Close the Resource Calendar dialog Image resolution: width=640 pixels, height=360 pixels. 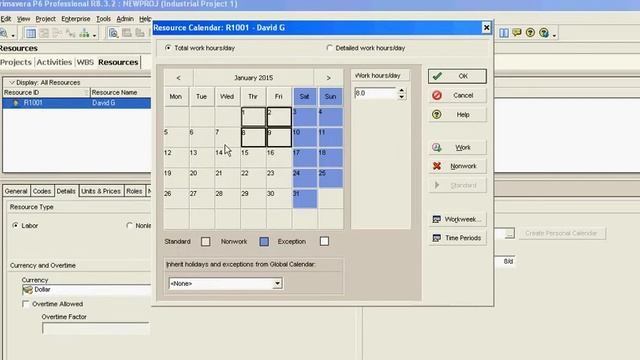tap(486, 27)
